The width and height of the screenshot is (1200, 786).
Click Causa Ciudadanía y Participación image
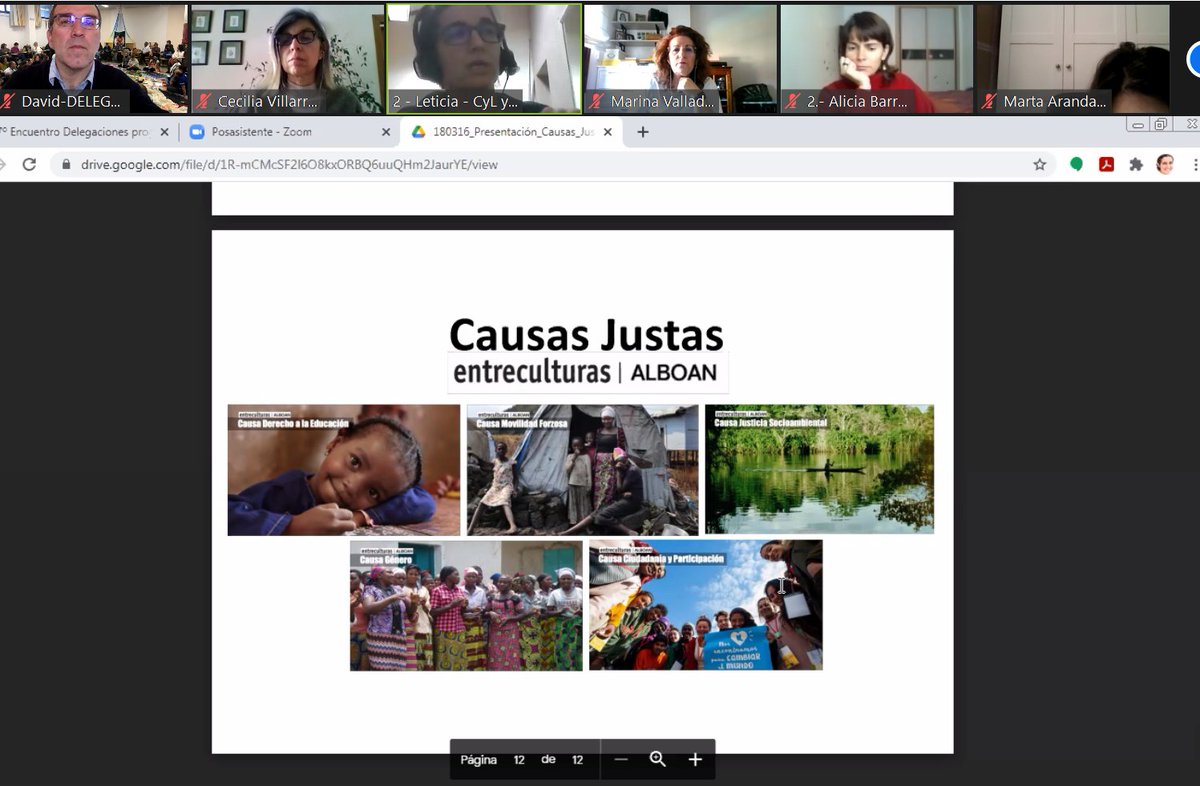pyautogui.click(x=706, y=605)
